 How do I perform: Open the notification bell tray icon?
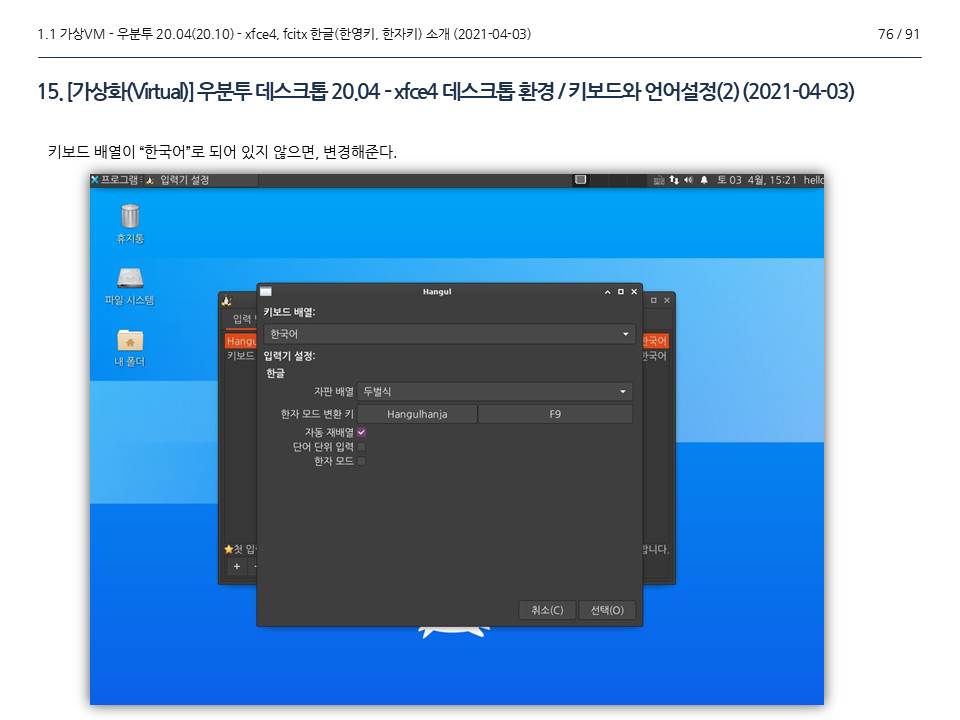coord(704,179)
